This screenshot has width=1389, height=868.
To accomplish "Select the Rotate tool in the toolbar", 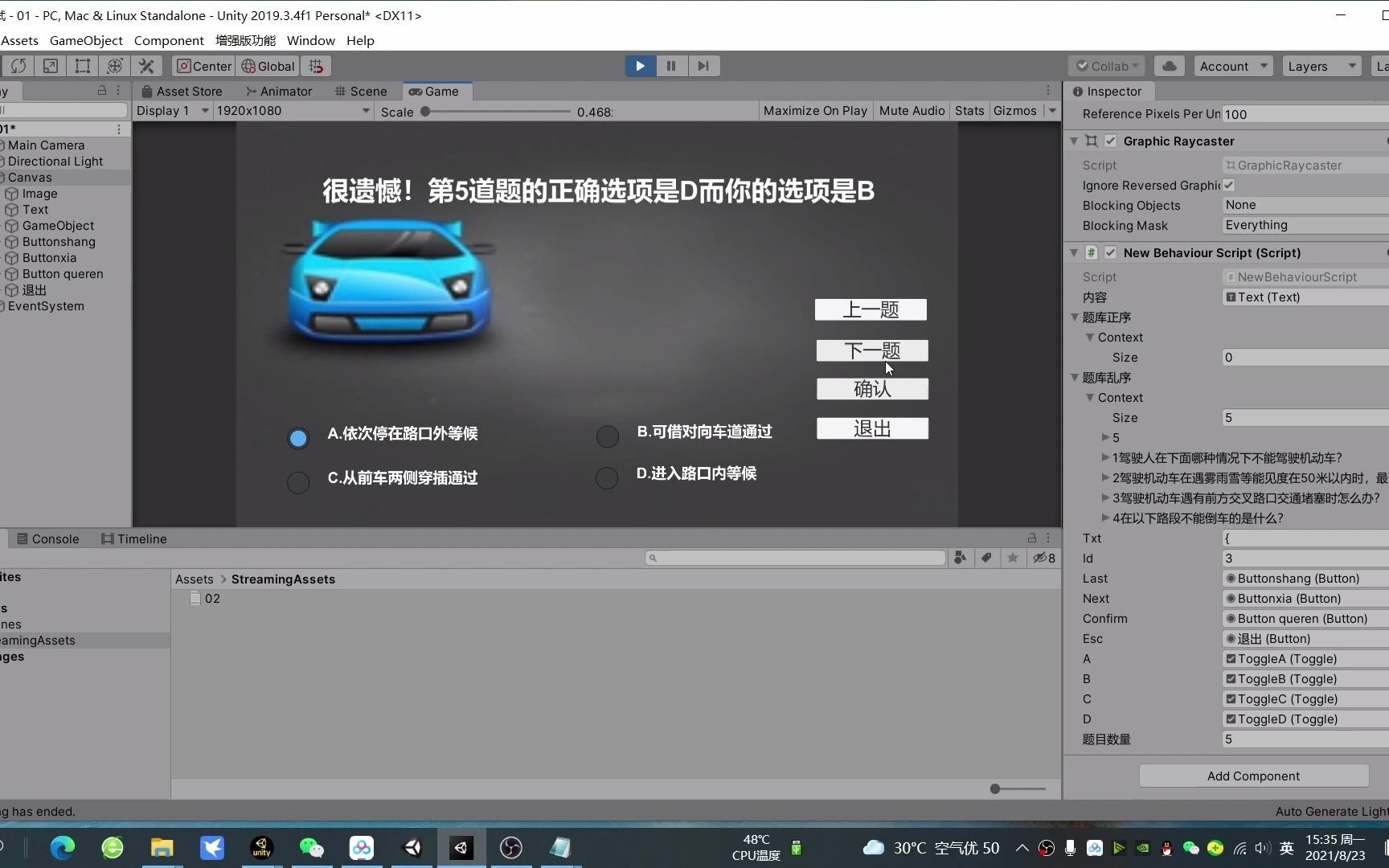I will 18,66.
